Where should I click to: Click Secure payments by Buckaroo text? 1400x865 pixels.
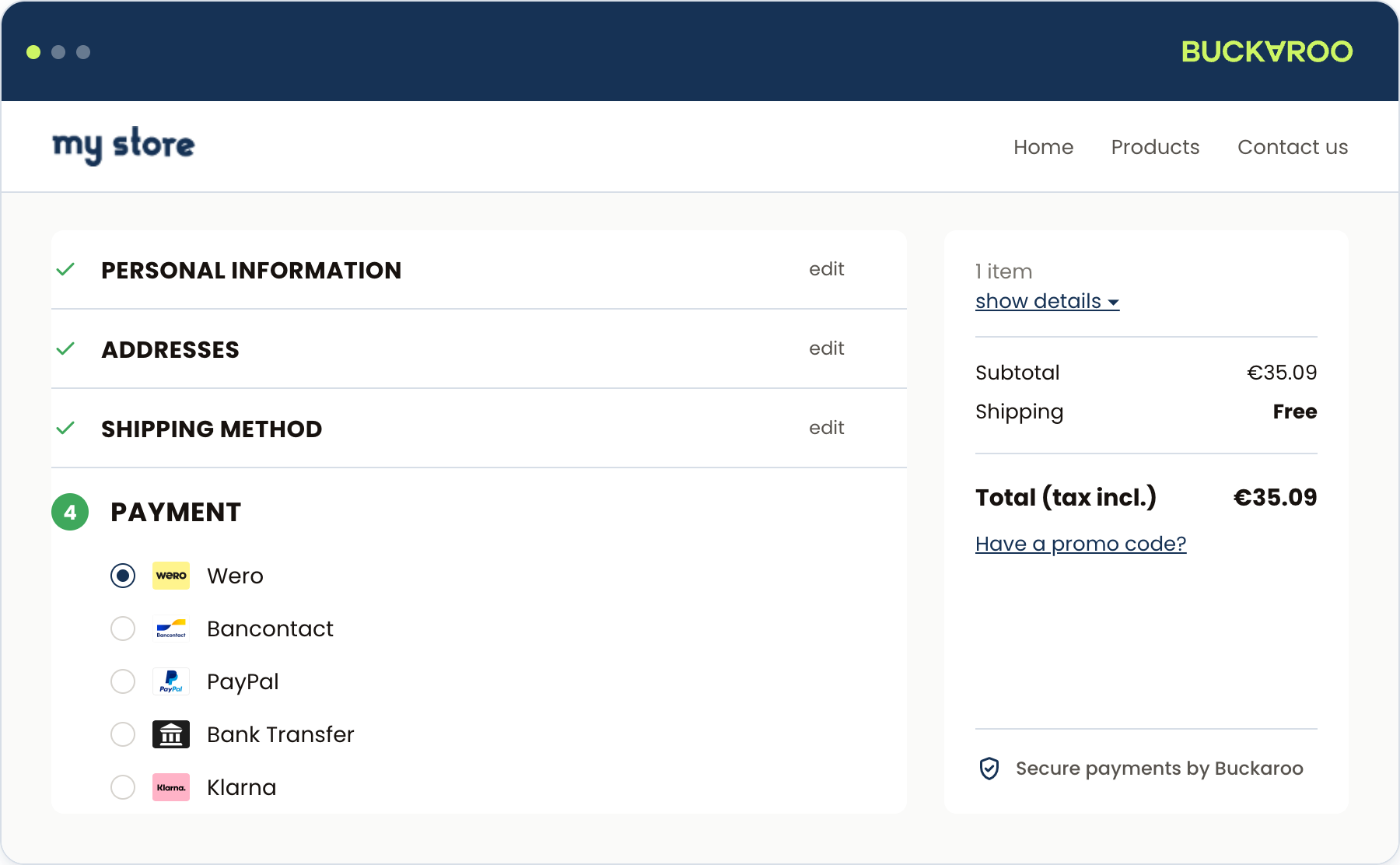click(1159, 769)
